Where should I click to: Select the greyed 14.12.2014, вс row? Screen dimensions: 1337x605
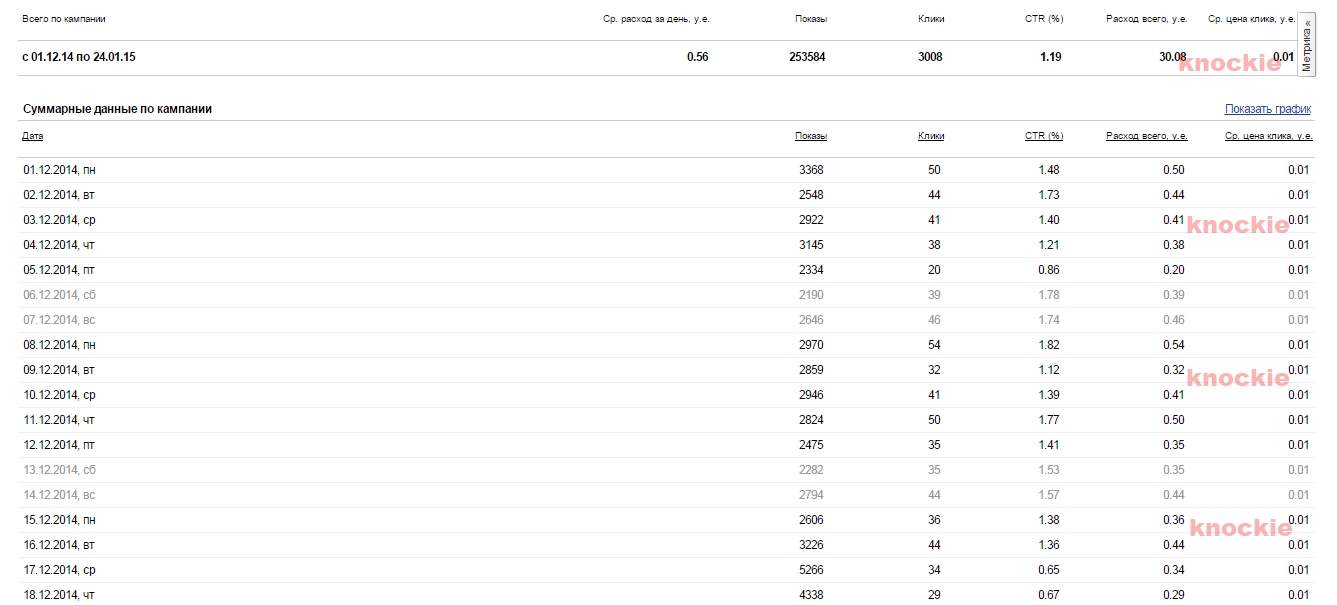pyautogui.click(x=59, y=495)
